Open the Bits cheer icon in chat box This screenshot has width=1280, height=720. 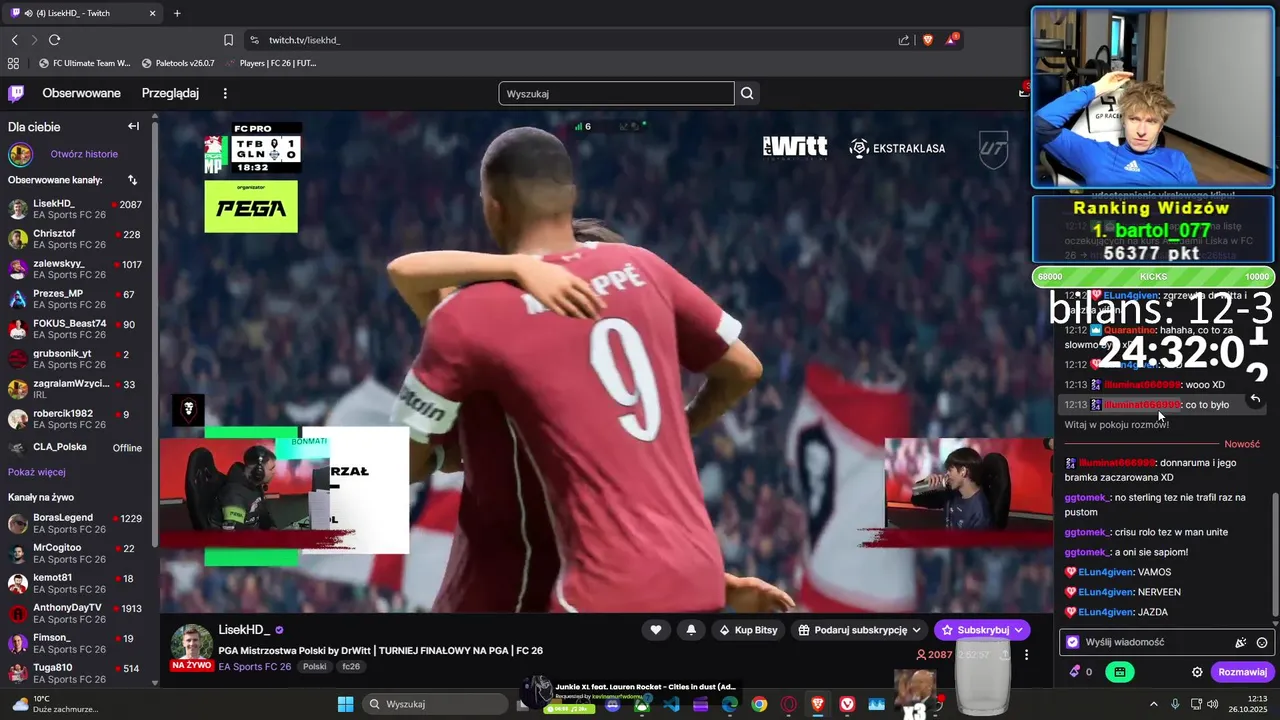click(1241, 642)
